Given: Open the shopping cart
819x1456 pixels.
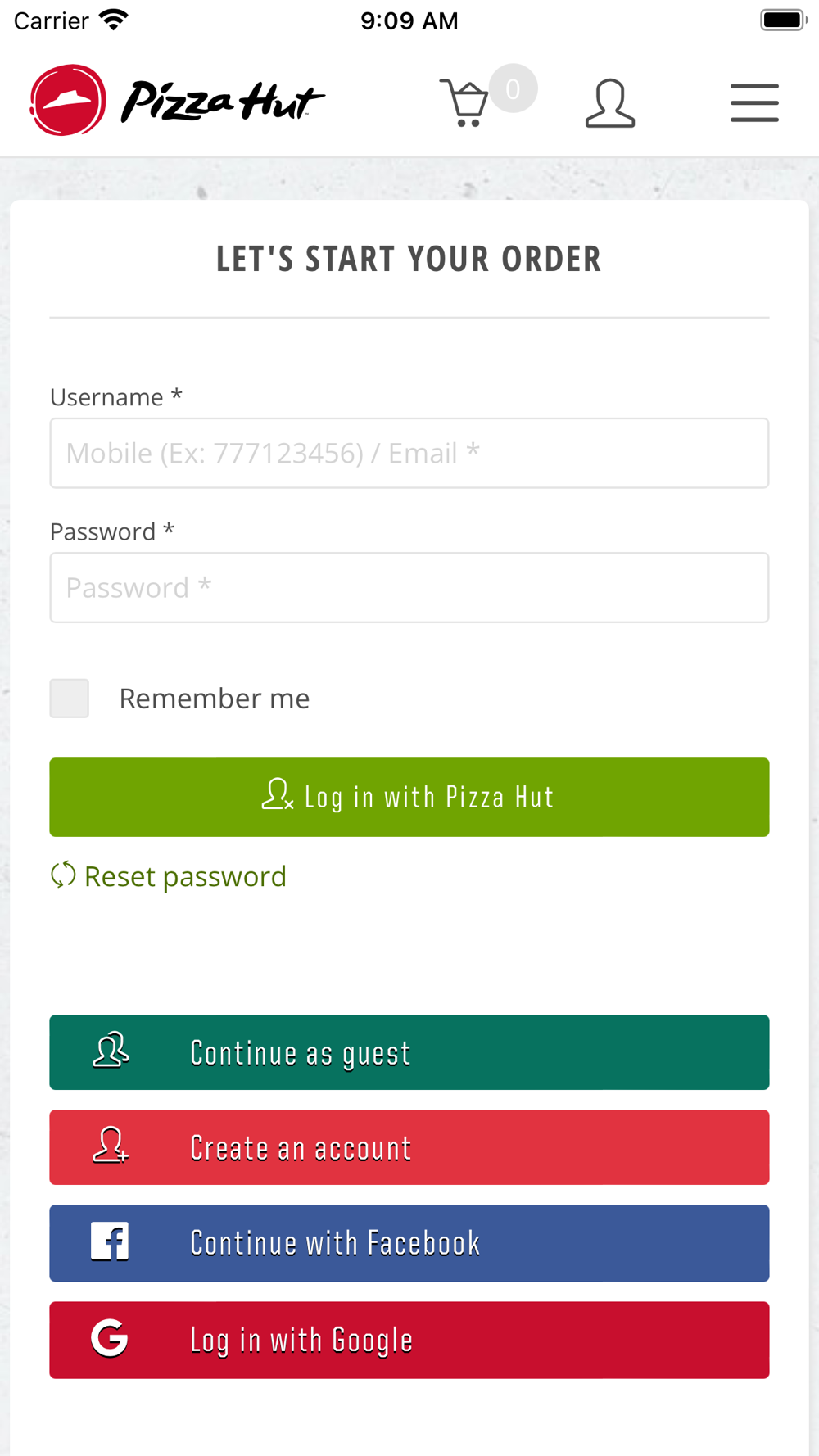Looking at the screenshot, I should (x=464, y=103).
